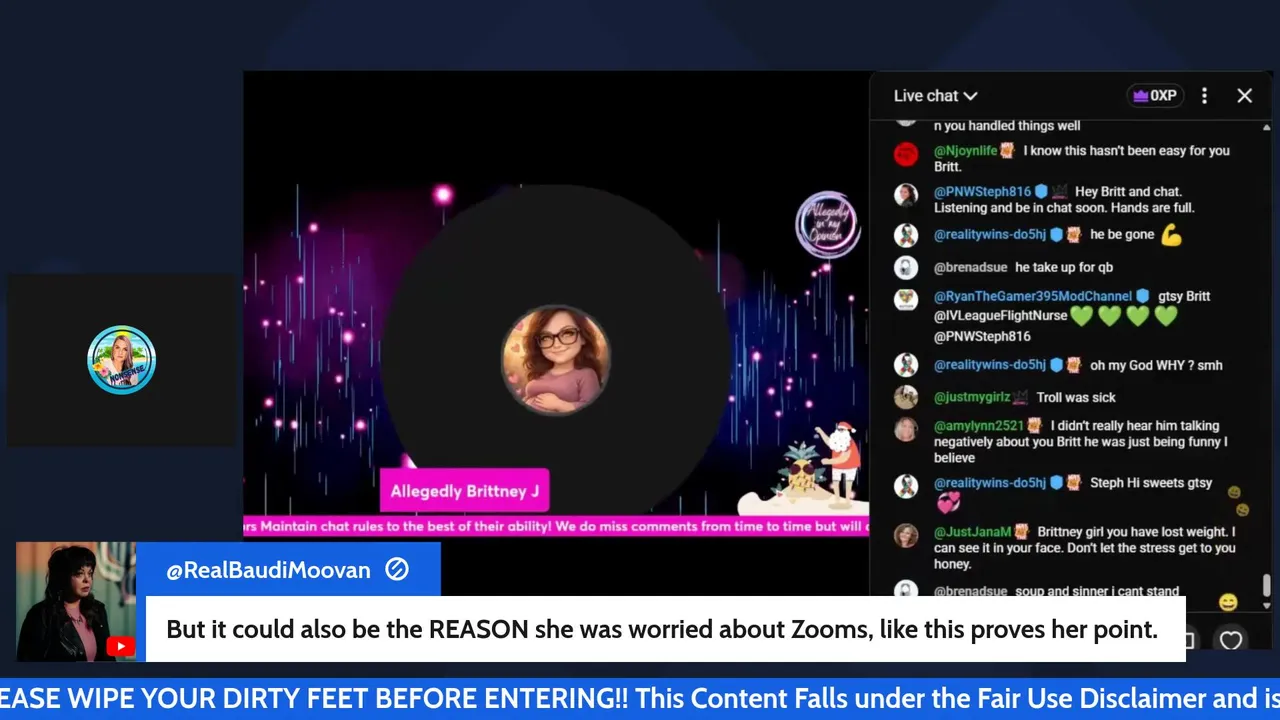Click the circular avatar in the left video tile
The height and width of the screenshot is (720, 1280).
point(121,360)
